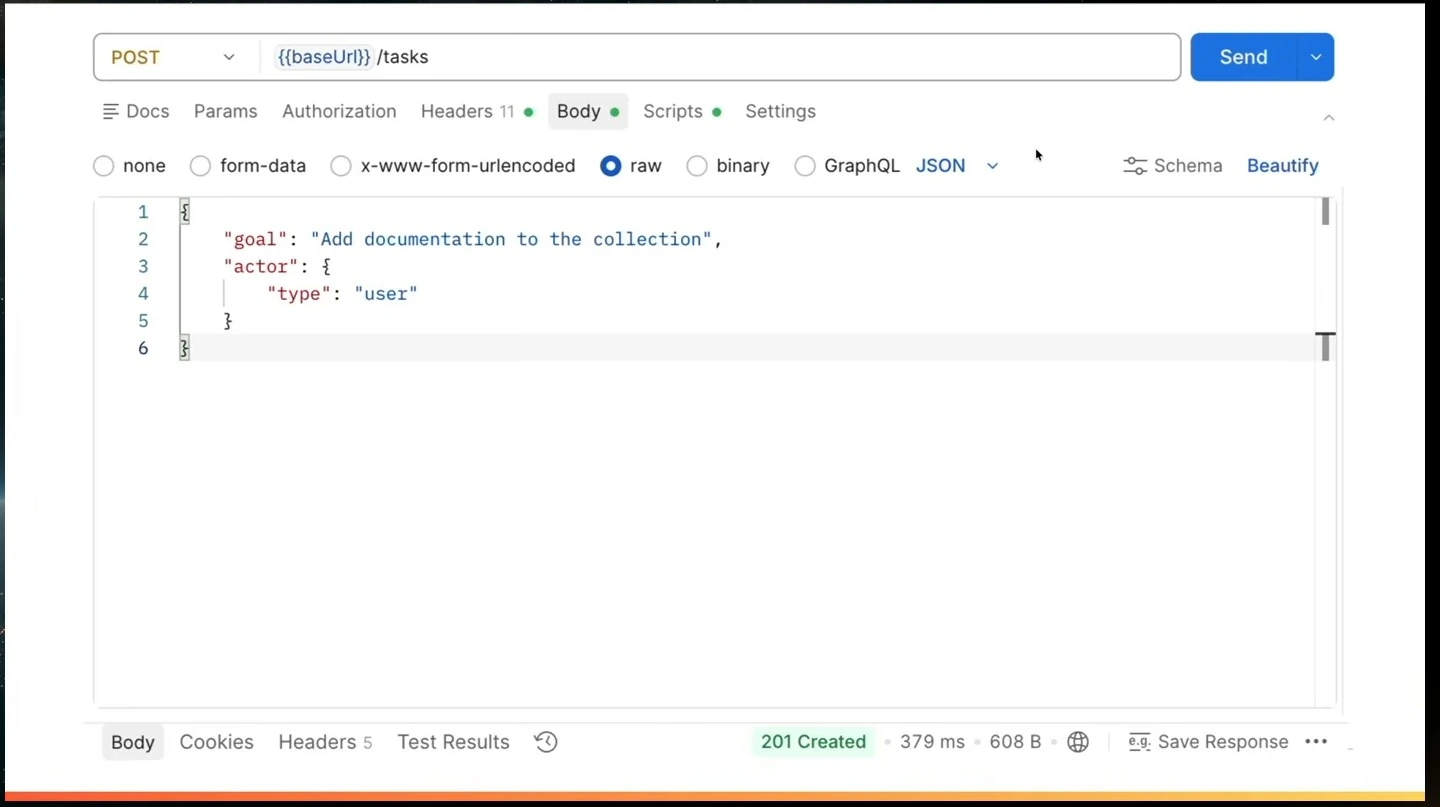This screenshot has height=807, width=1440.
Task: Open the Scripts tab
Action: point(682,111)
